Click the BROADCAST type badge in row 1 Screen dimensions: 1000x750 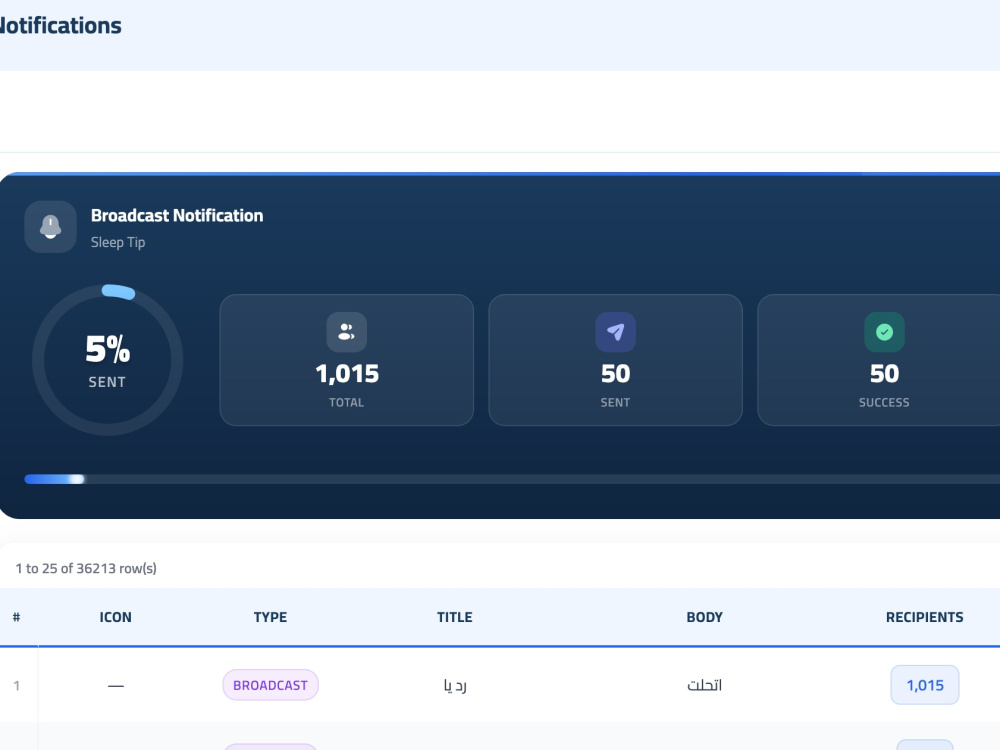point(270,685)
